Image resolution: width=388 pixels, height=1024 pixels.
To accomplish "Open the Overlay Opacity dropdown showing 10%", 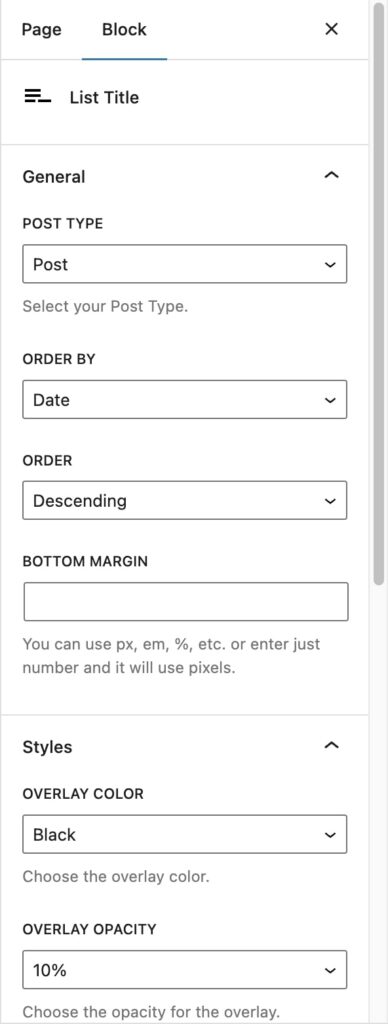I will coord(185,970).
